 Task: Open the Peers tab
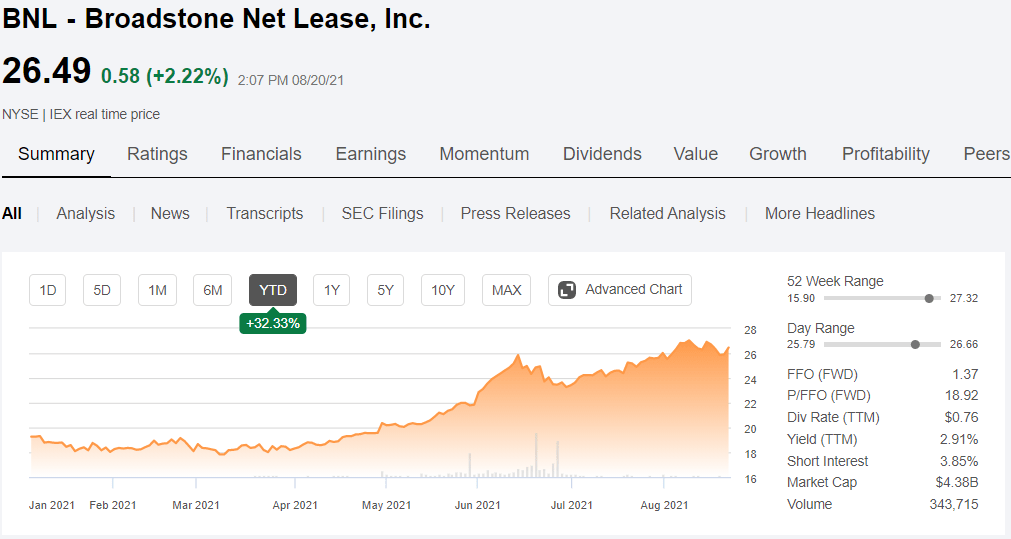[986, 154]
